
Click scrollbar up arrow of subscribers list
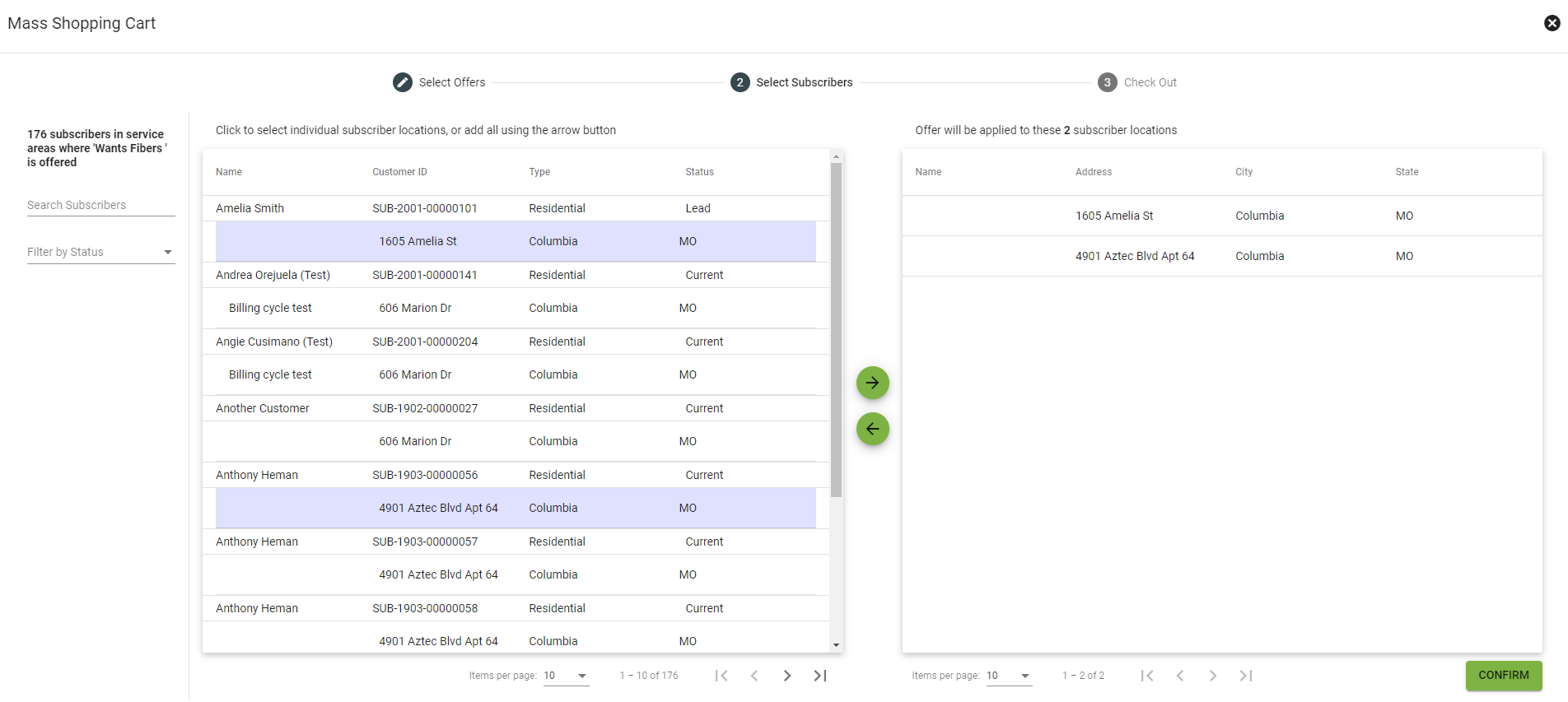pos(836,156)
